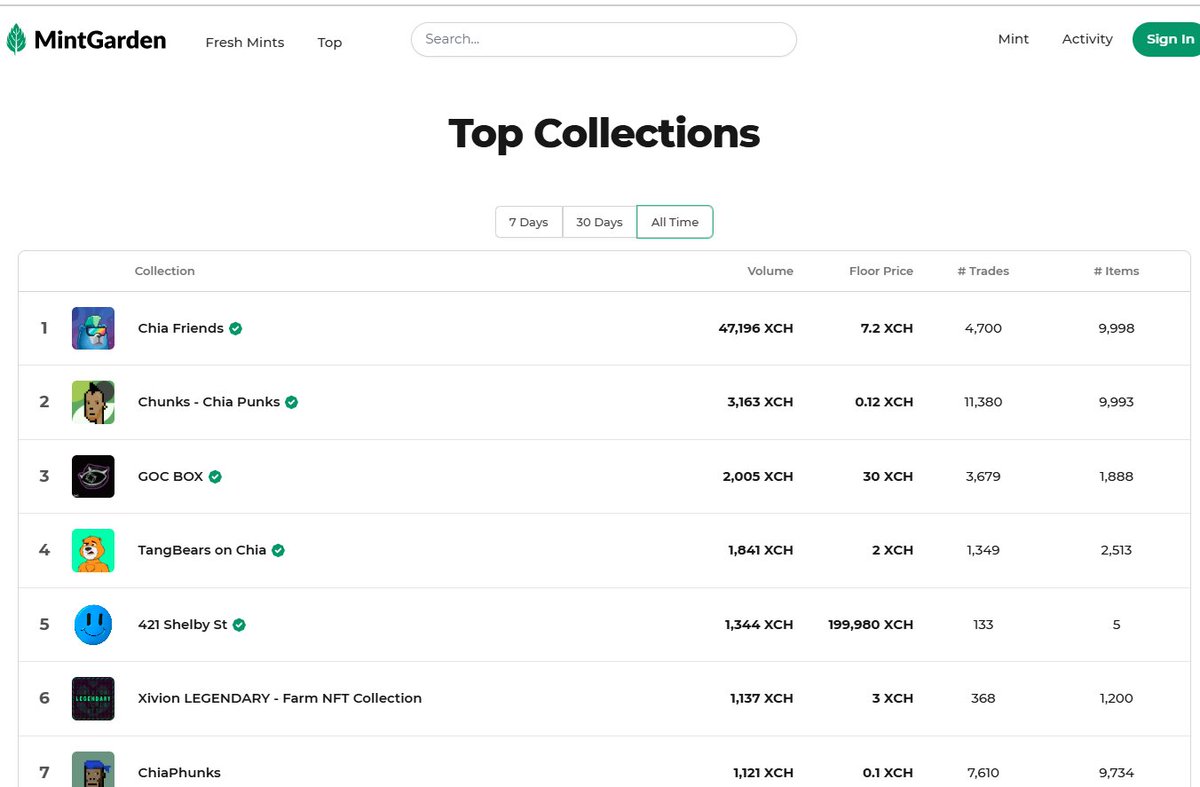Viewport: 1200px width, 787px height.
Task: Open the Chia Friends collection link
Action: point(181,328)
